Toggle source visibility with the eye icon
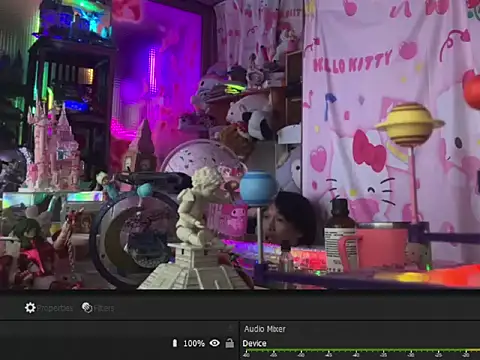Viewport: 480px width, 360px height. coord(215,343)
